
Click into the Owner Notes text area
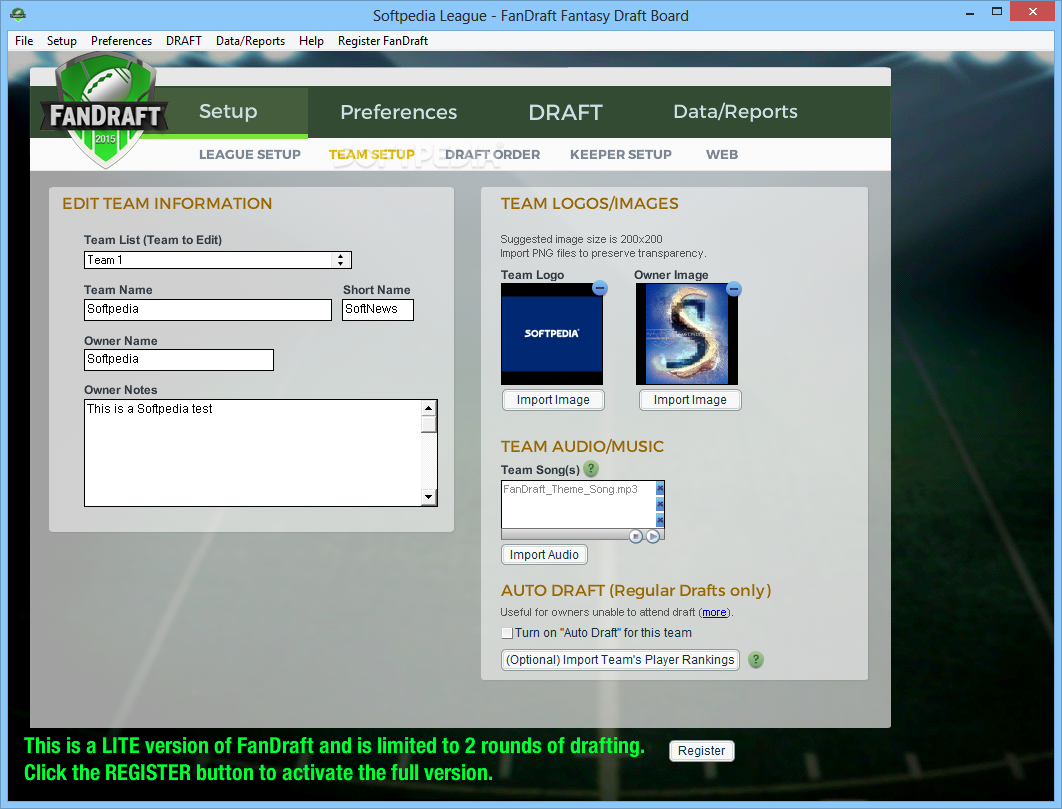point(253,453)
